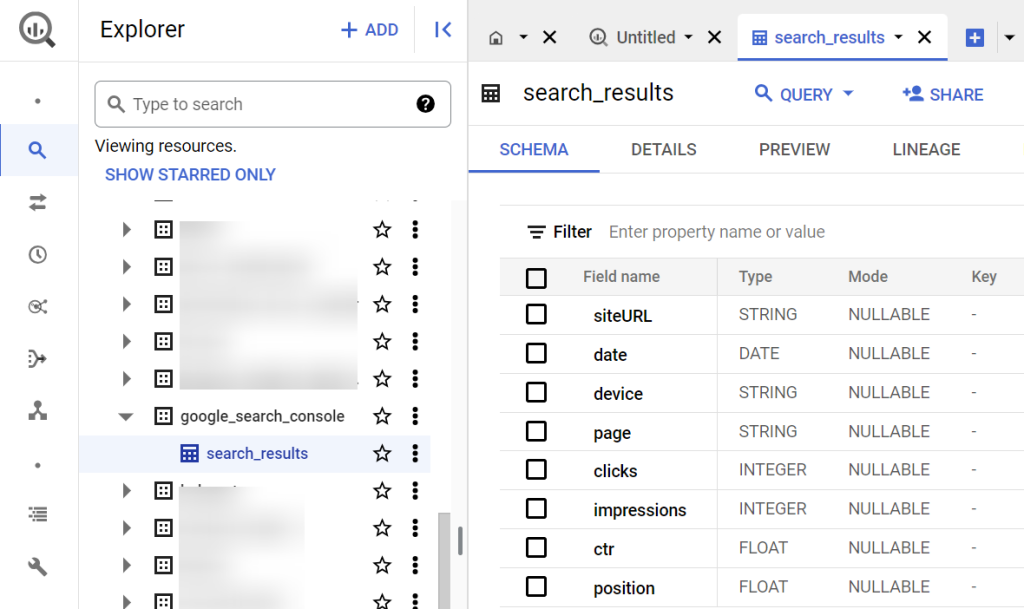
Task: Click the SHARE button
Action: 943,95
